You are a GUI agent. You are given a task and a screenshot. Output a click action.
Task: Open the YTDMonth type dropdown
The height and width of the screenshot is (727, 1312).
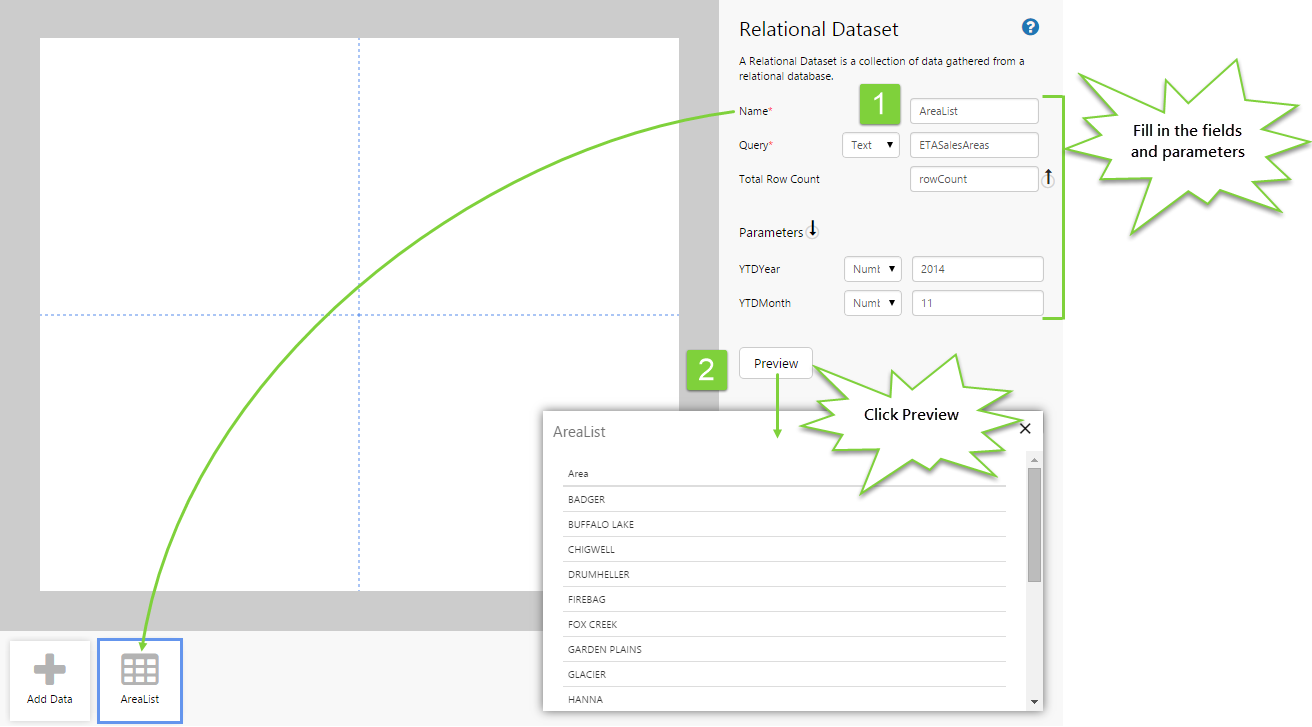[x=873, y=303]
